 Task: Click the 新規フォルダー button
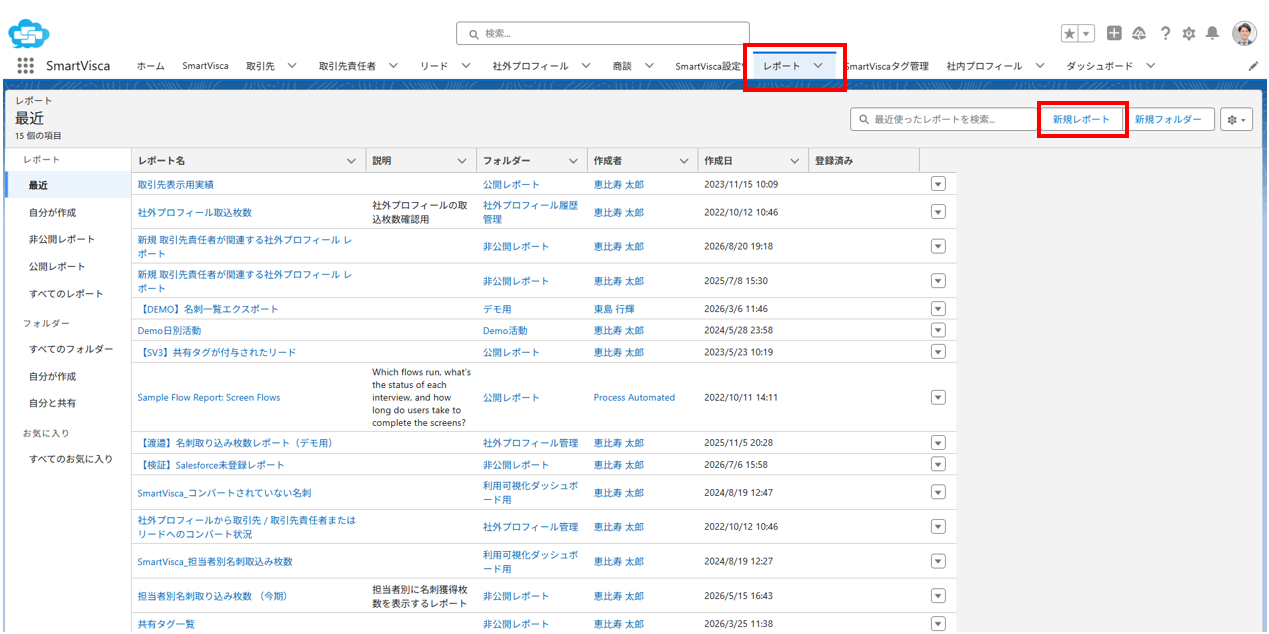pyautogui.click(x=1168, y=119)
